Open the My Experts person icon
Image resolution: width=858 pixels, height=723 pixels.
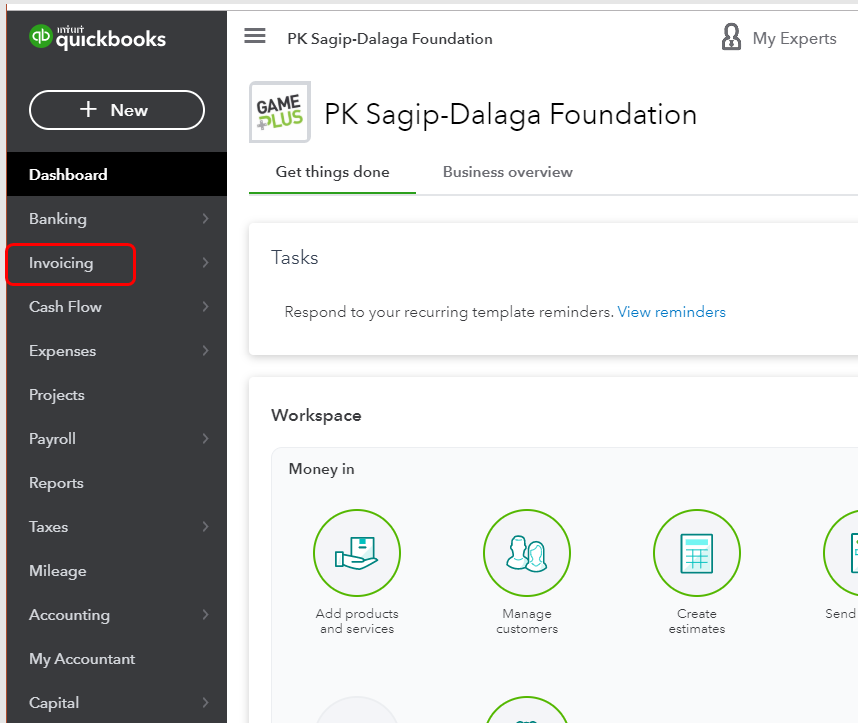(731, 38)
